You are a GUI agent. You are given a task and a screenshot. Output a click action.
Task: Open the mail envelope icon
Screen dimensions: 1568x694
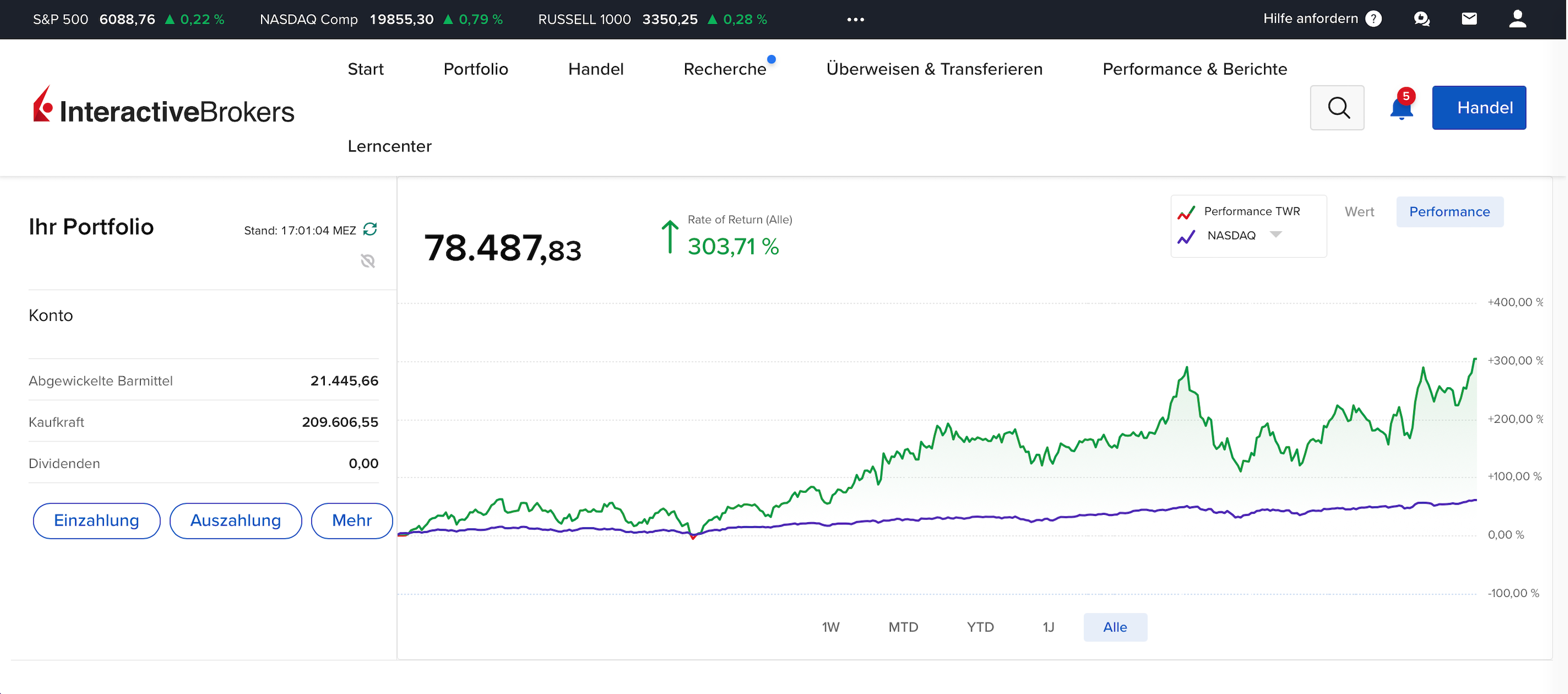tap(1469, 19)
